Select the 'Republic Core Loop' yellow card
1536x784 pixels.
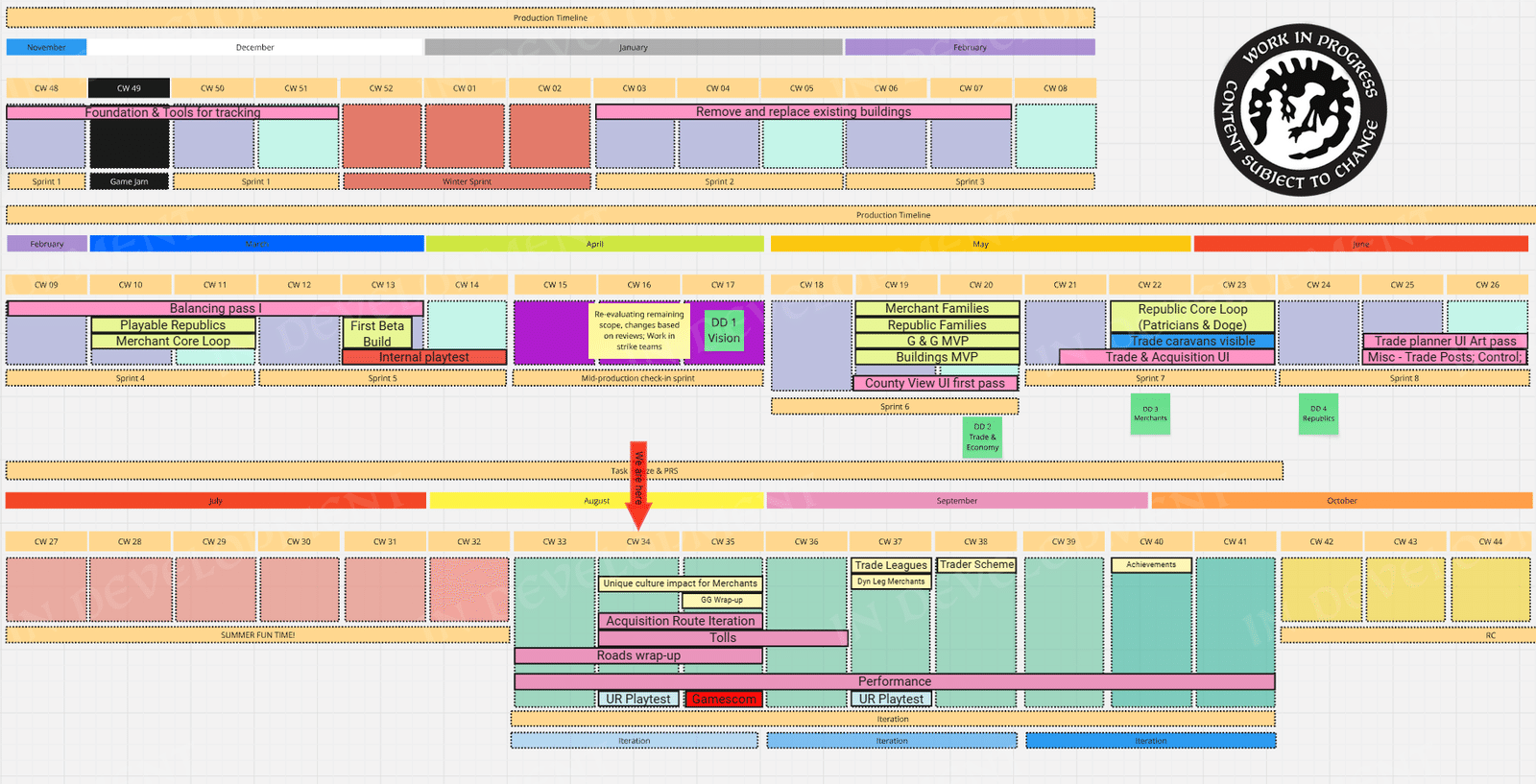[x=1192, y=317]
